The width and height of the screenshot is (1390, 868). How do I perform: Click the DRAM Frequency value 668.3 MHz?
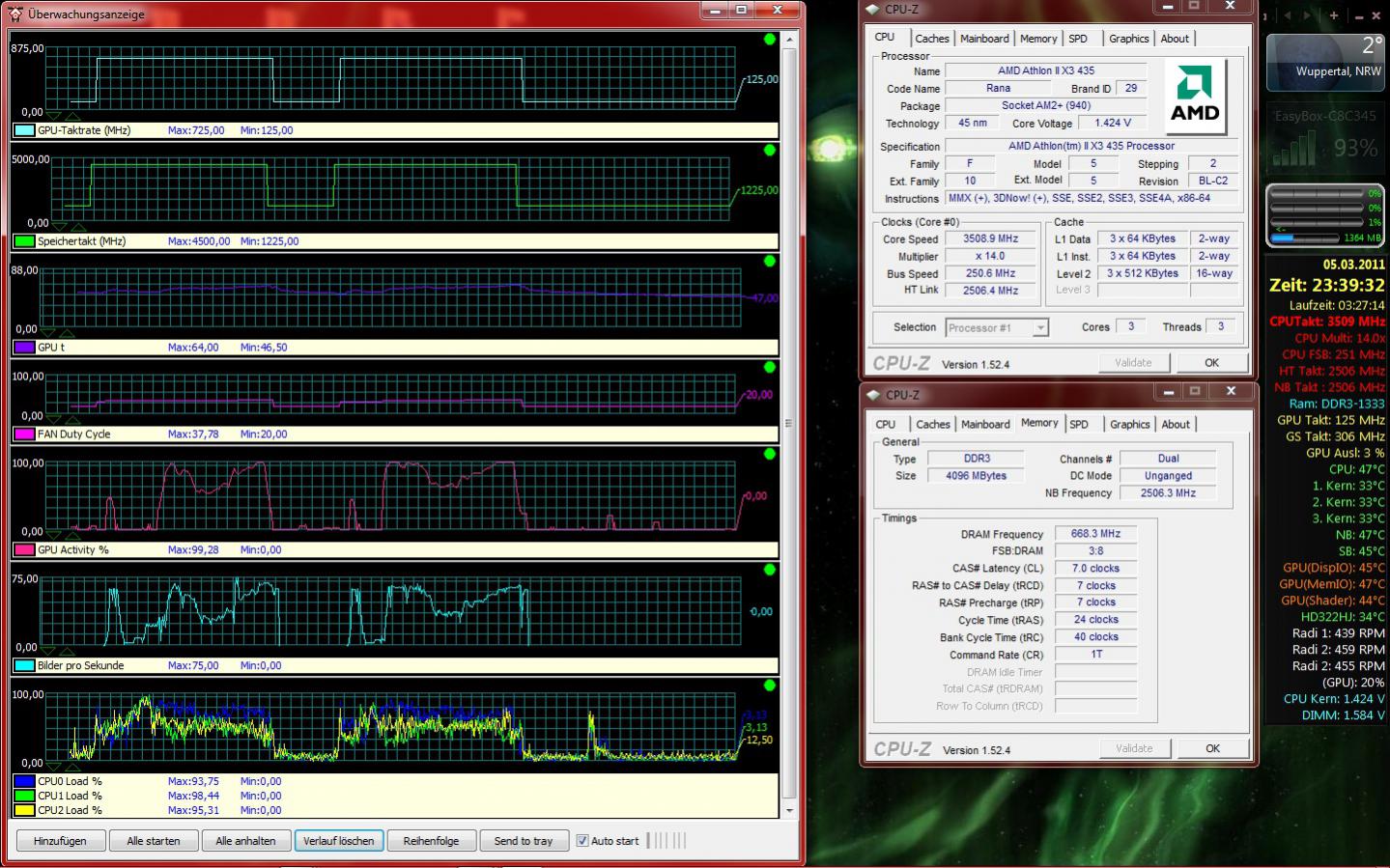1095,533
